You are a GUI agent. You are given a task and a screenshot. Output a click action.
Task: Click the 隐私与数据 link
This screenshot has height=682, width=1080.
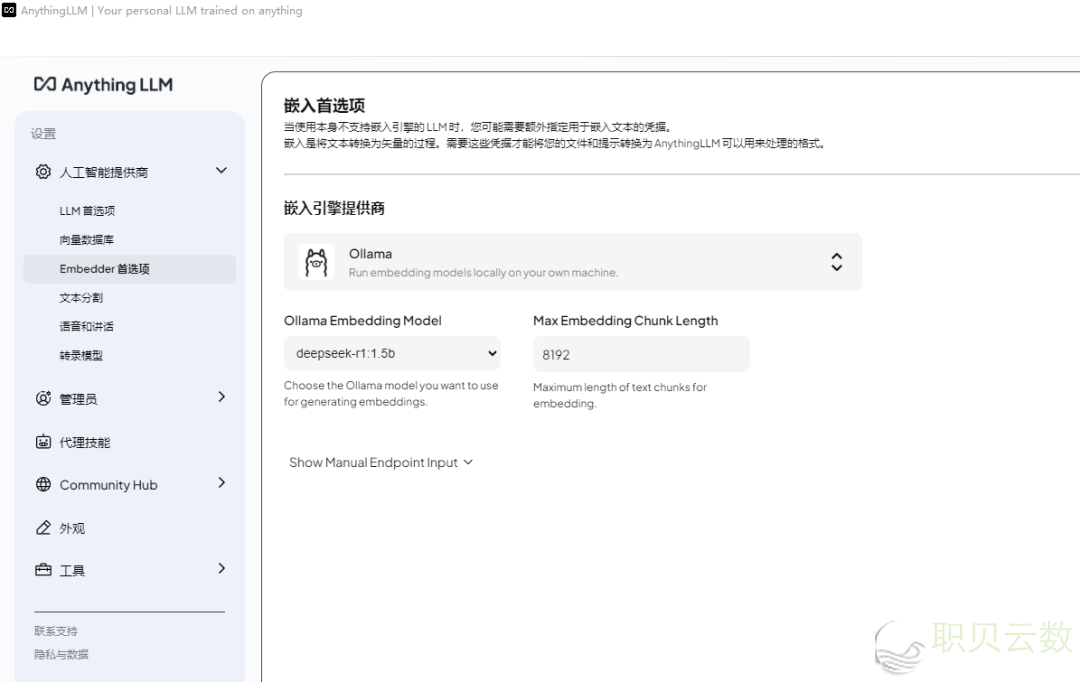[x=61, y=654]
